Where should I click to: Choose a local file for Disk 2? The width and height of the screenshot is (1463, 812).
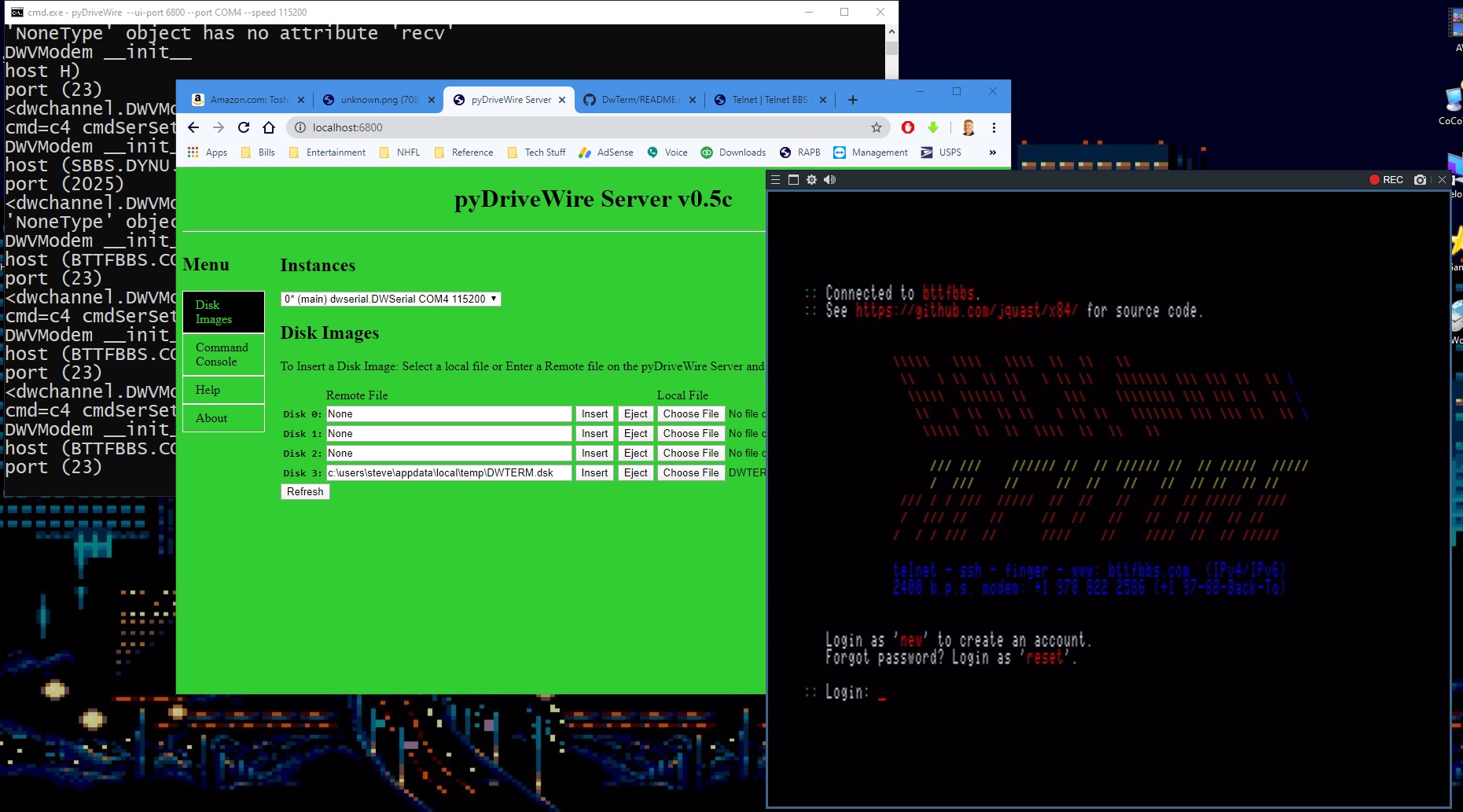(x=690, y=454)
